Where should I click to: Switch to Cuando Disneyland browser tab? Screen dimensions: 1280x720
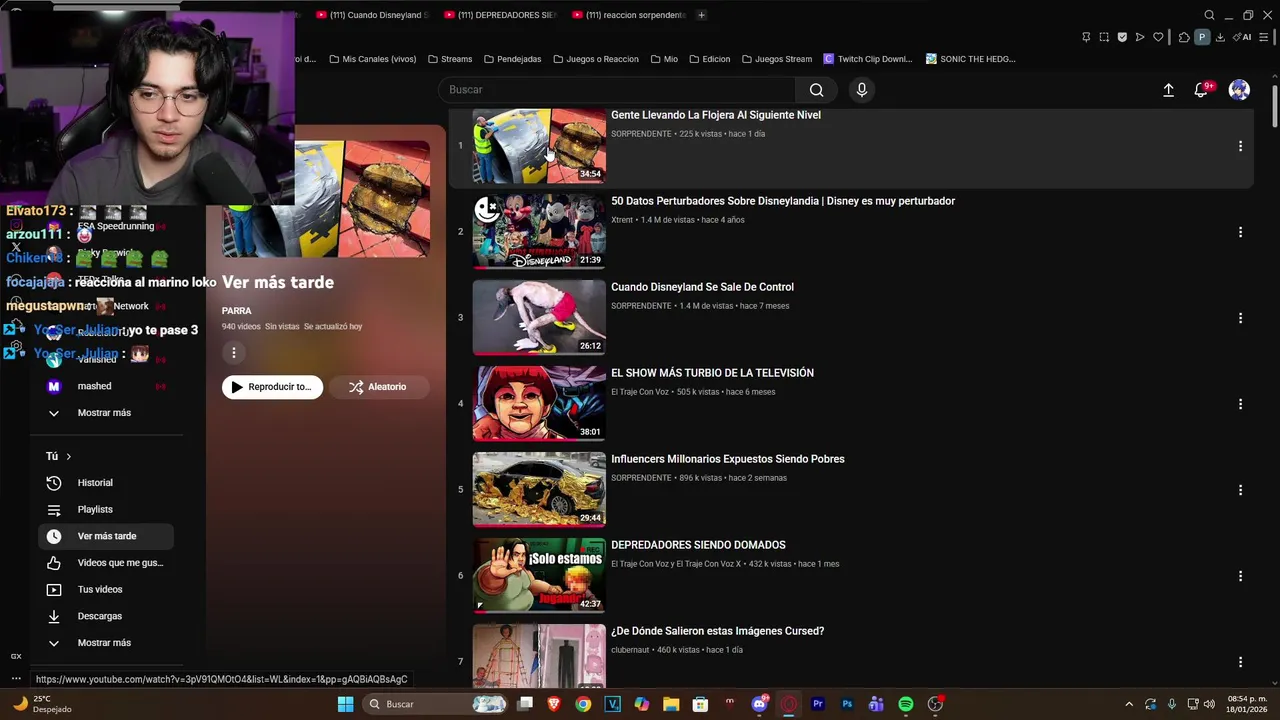click(x=372, y=15)
